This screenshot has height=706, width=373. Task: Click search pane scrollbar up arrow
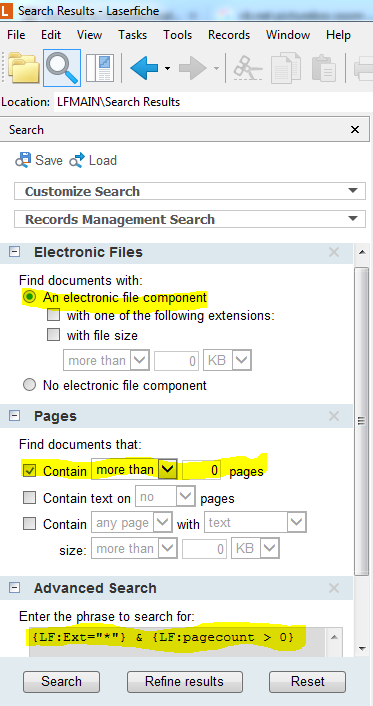pyautogui.click(x=361, y=252)
